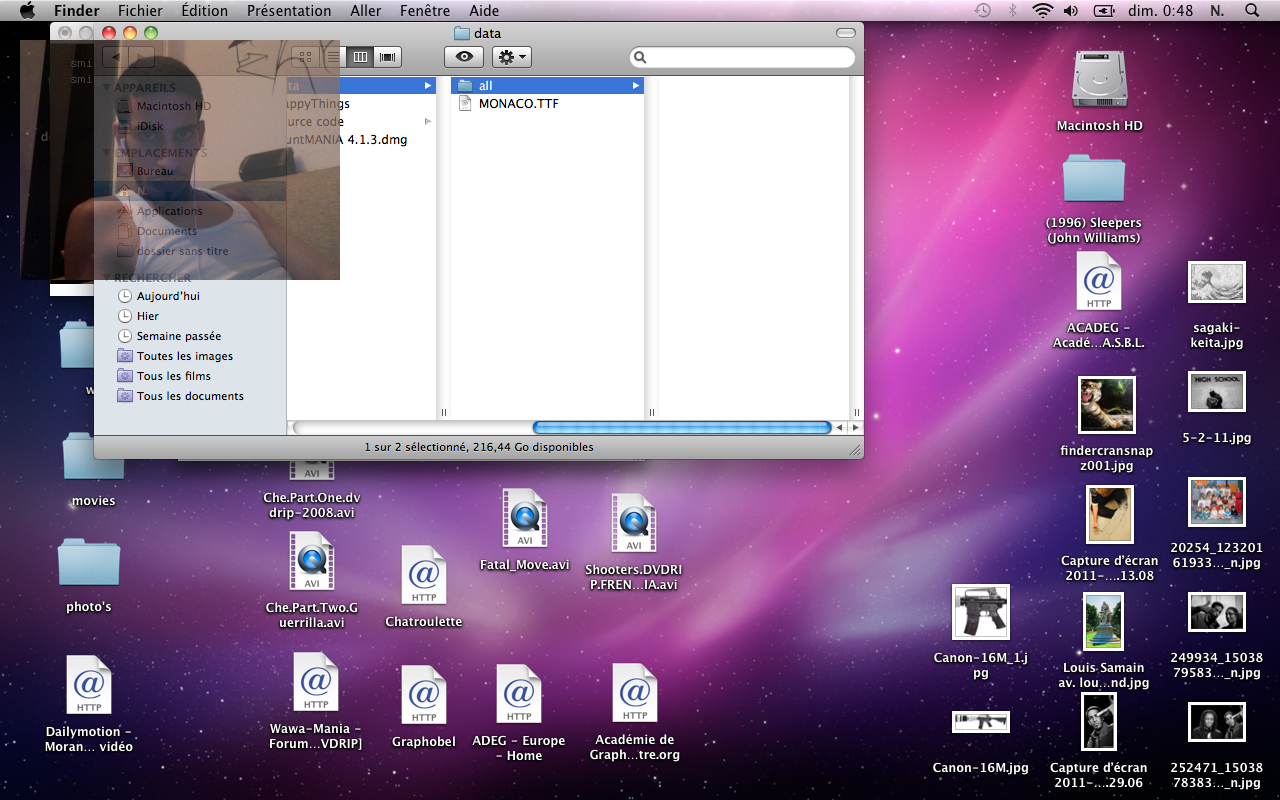Select Chatroulette web location icon
Viewport: 1280px width, 800px height.
pos(423,575)
